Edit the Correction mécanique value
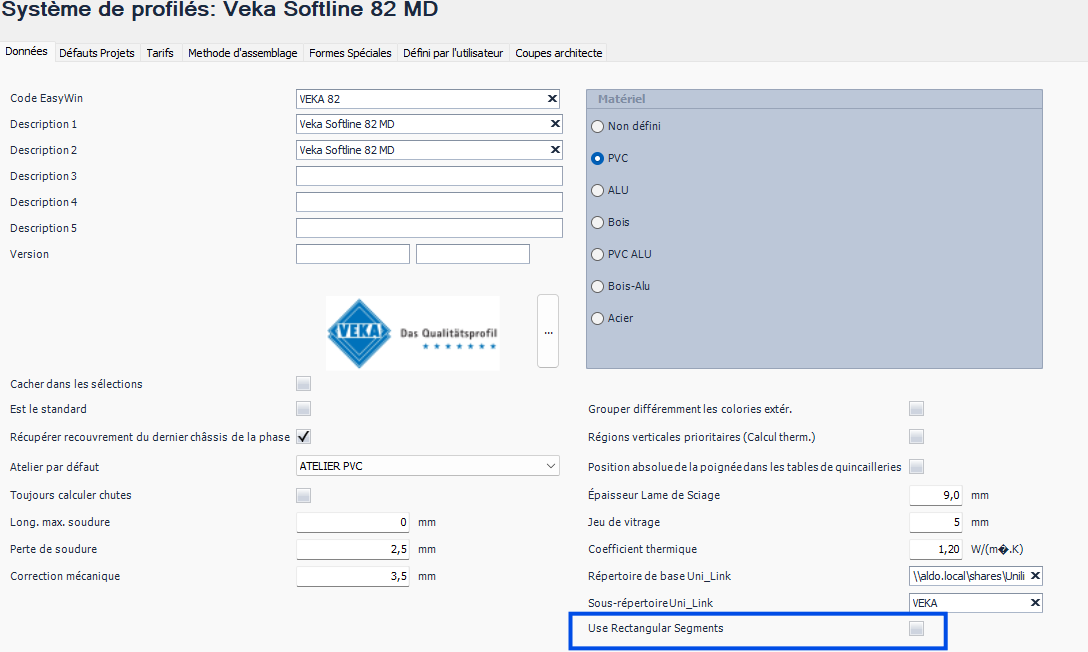This screenshot has width=1088, height=652. pos(352,576)
